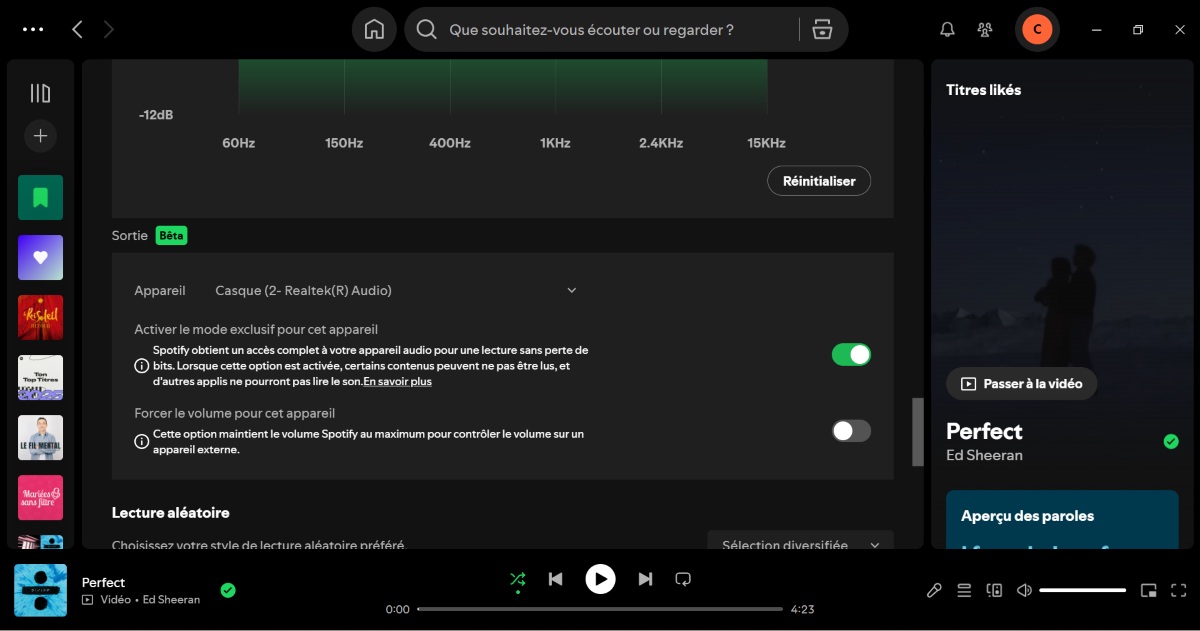Enter fullscreen mode

[1181, 590]
